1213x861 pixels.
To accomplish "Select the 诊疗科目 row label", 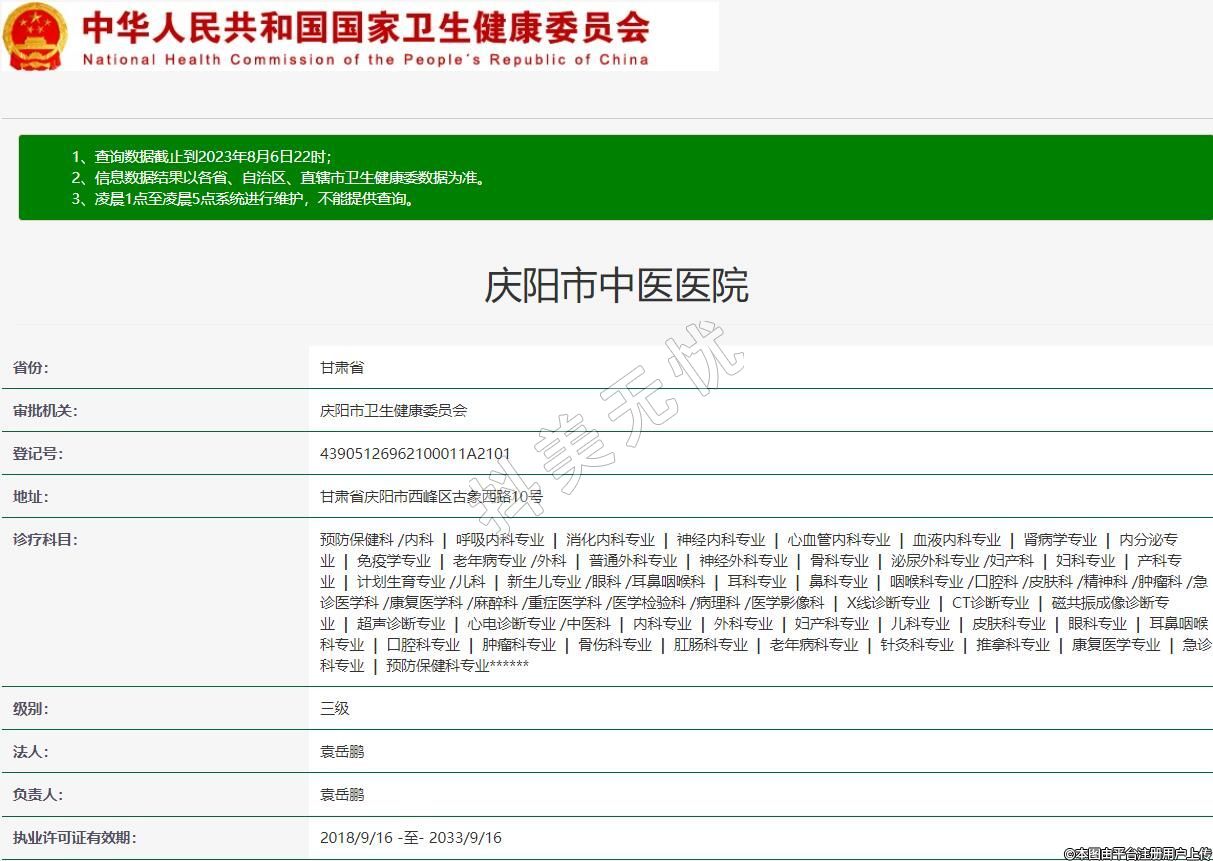I will [x=44, y=540].
